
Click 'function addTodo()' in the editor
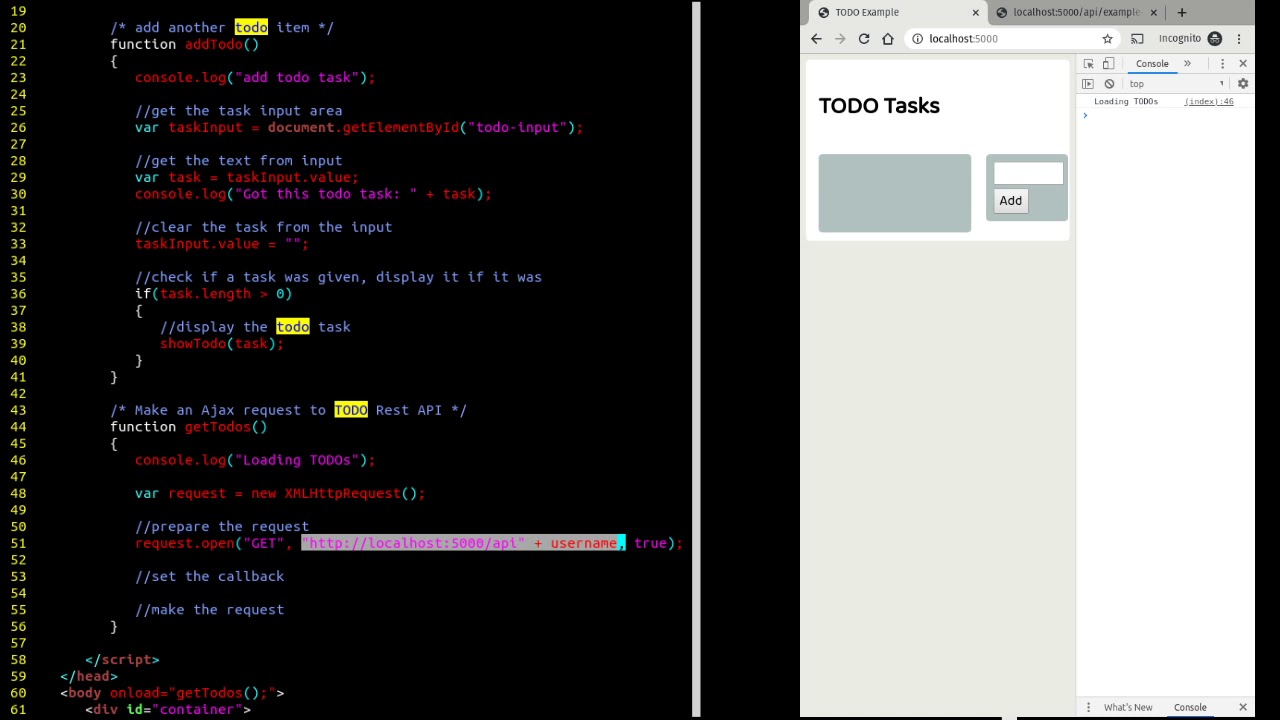185,44
